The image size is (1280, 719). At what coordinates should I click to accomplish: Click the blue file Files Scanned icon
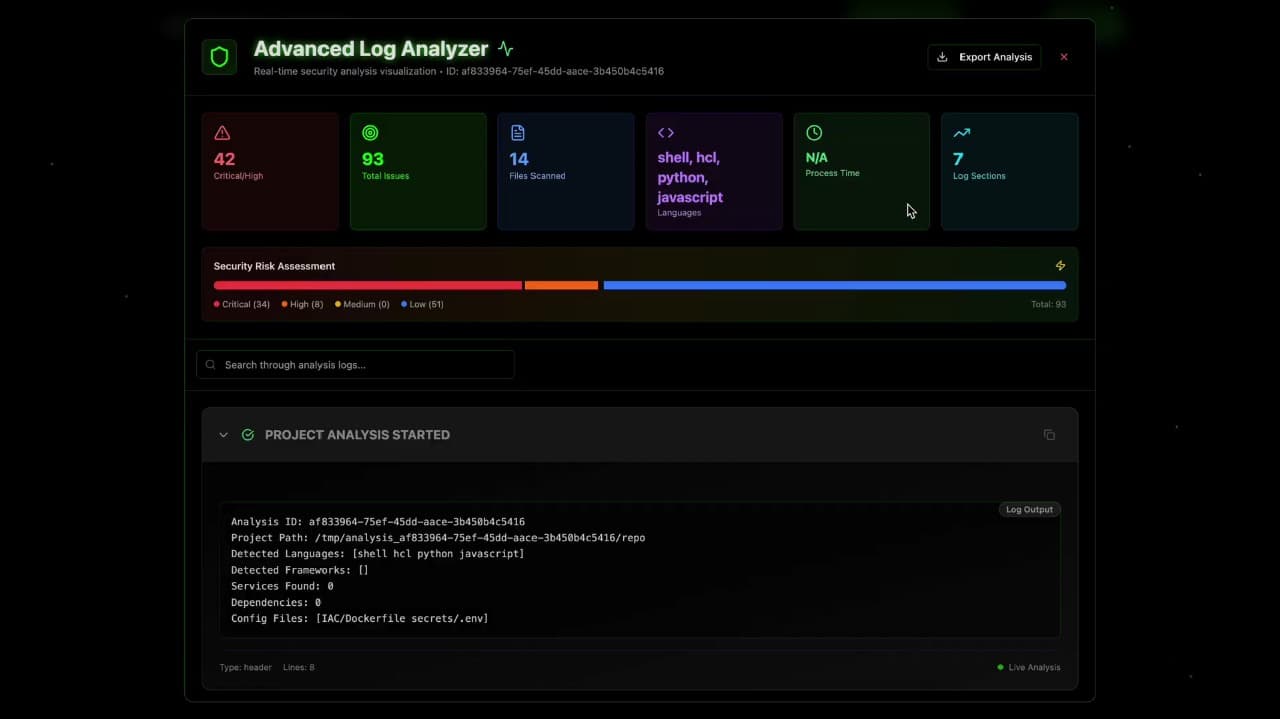point(517,133)
